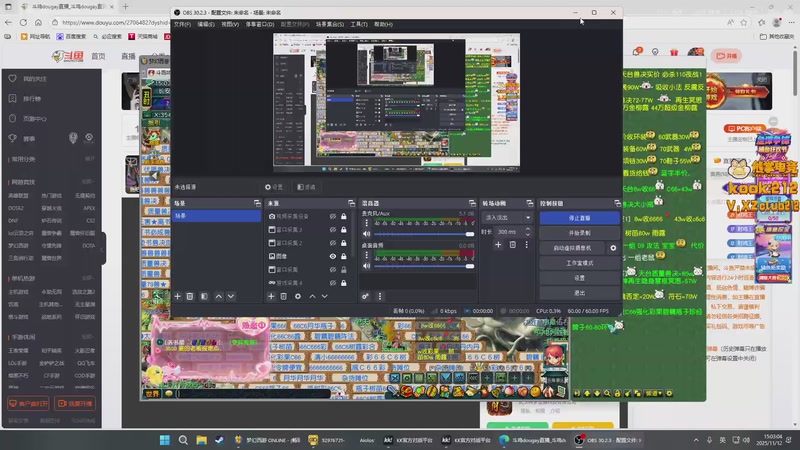Pop out the Scenes dock panel
The height and width of the screenshot is (450, 800).
[x=257, y=204]
